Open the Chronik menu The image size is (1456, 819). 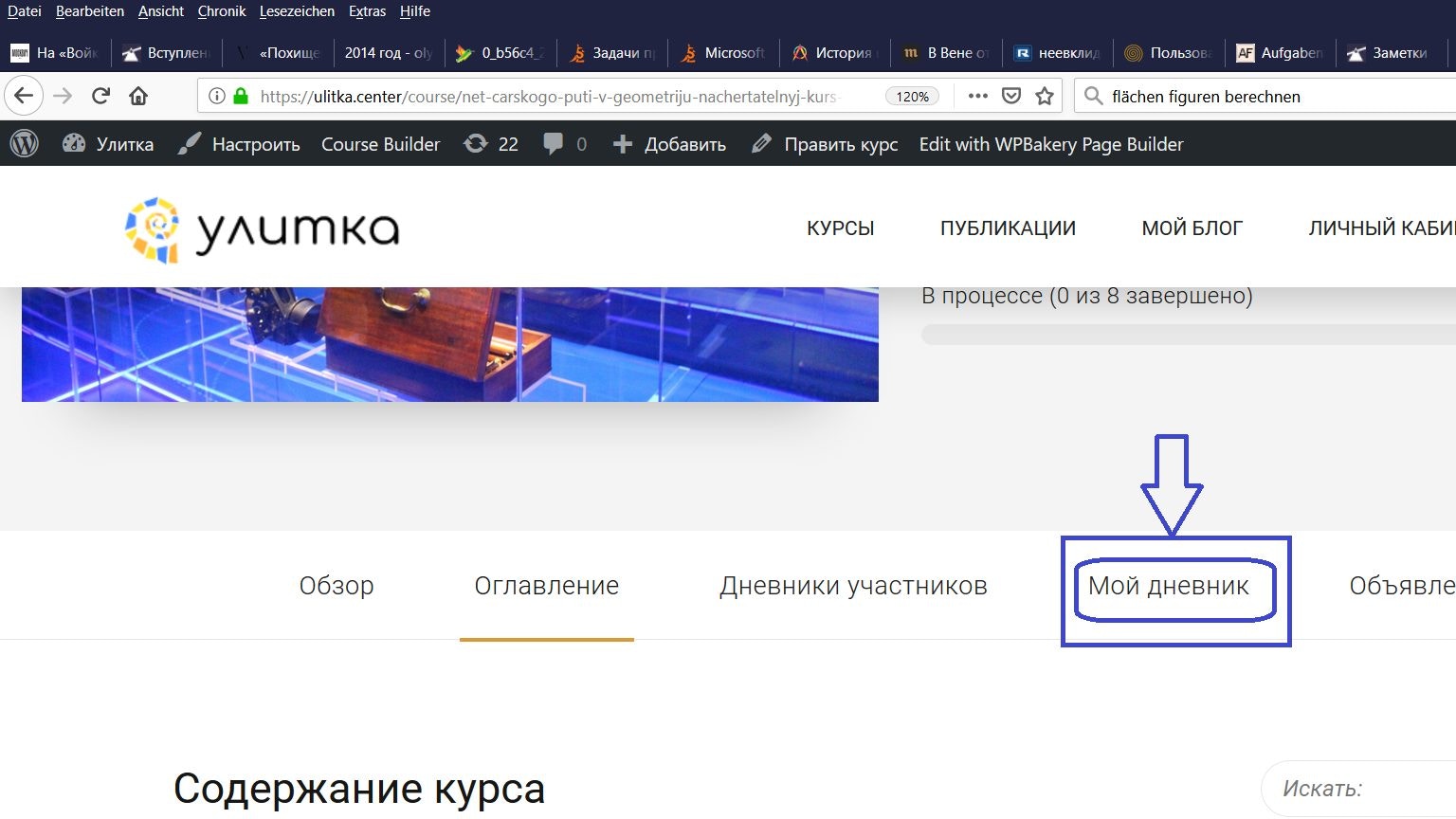click(x=222, y=11)
